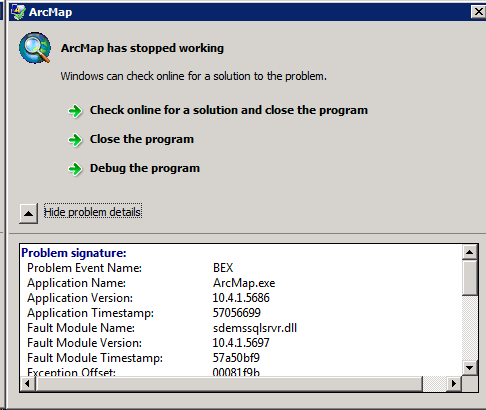Select application timestamp 57056699
The width and height of the screenshot is (486, 410).
[237, 313]
